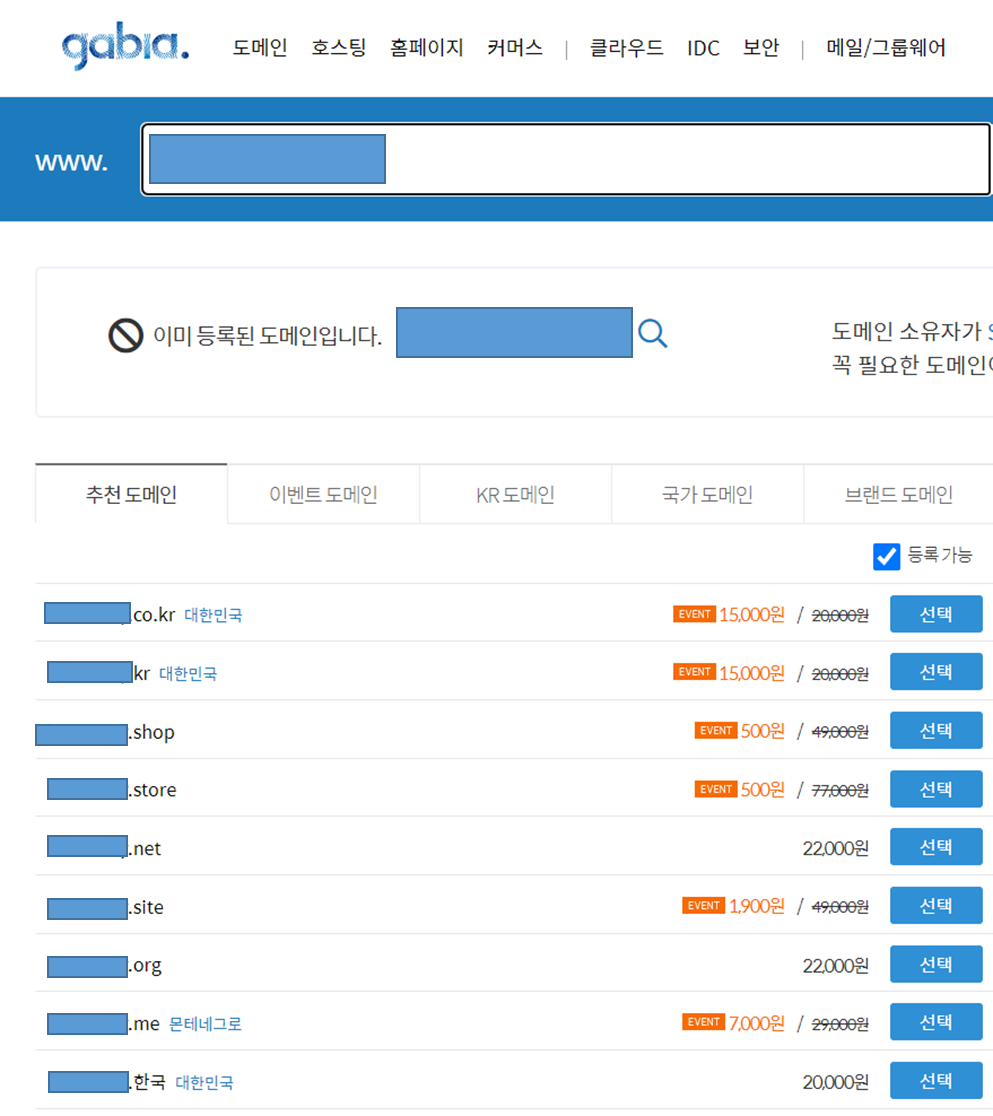Click the EVENT badge on the .shop row
993x1116 pixels.
(716, 731)
